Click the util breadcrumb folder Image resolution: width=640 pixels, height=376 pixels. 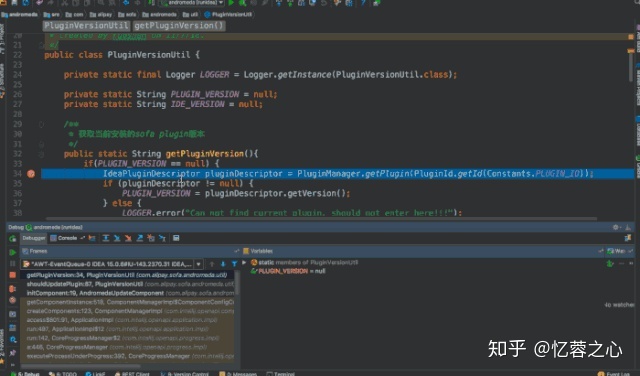pyautogui.click(x=190, y=15)
